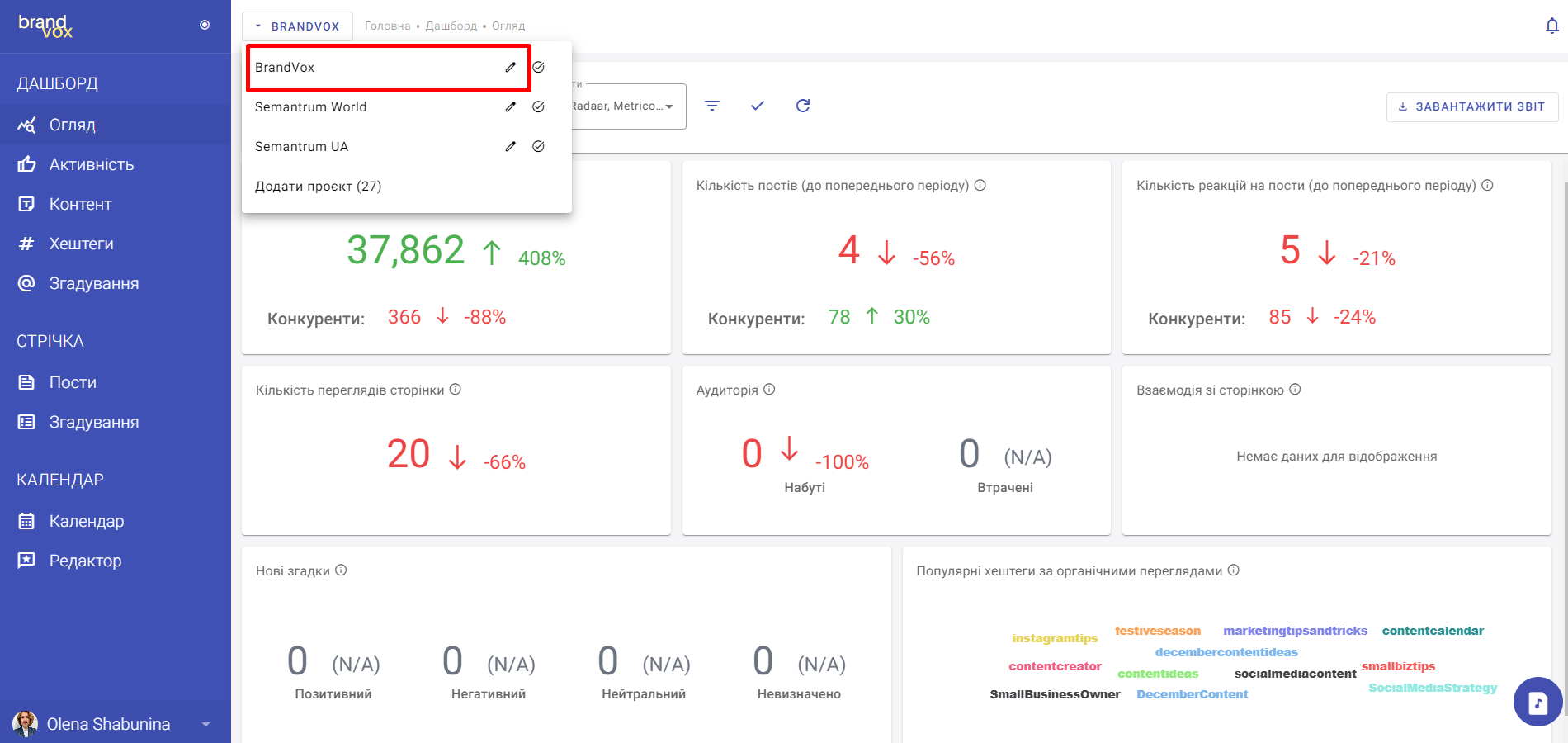The width and height of the screenshot is (1568, 743).
Task: Expand the competitors dropdown Radaar, Metrico
Action: [x=627, y=106]
